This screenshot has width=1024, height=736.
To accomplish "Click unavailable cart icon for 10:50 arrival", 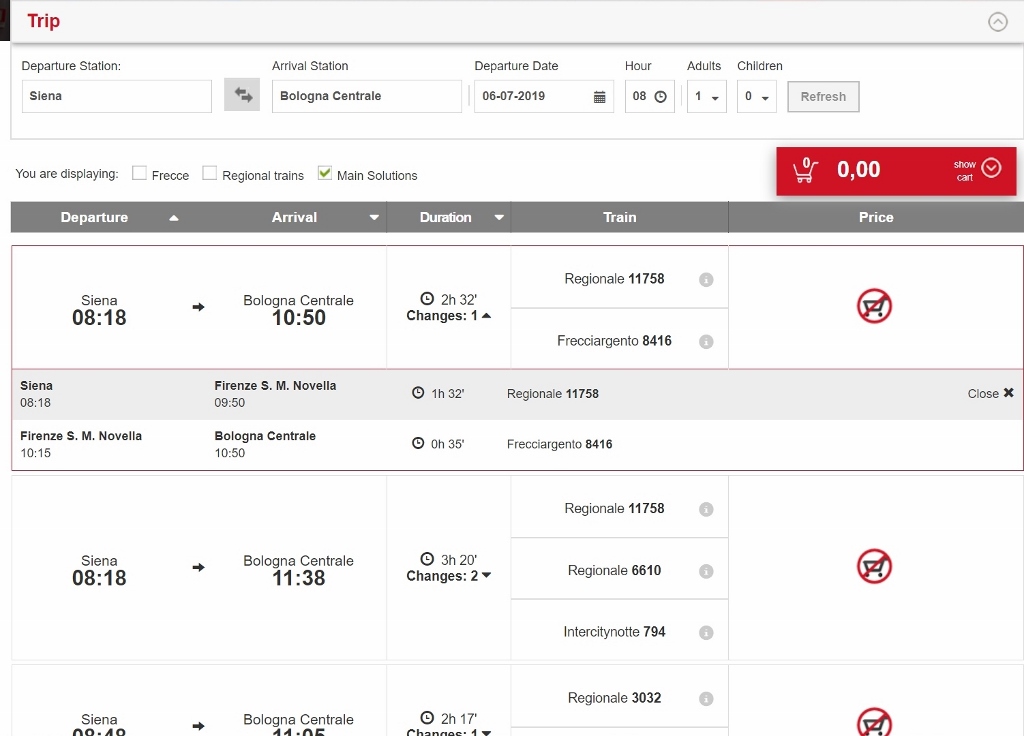I will [x=874, y=306].
